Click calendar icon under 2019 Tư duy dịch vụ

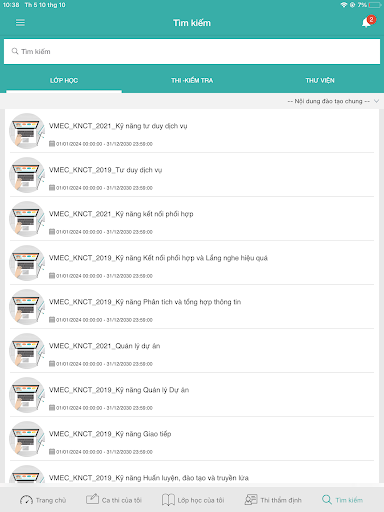pos(52,188)
